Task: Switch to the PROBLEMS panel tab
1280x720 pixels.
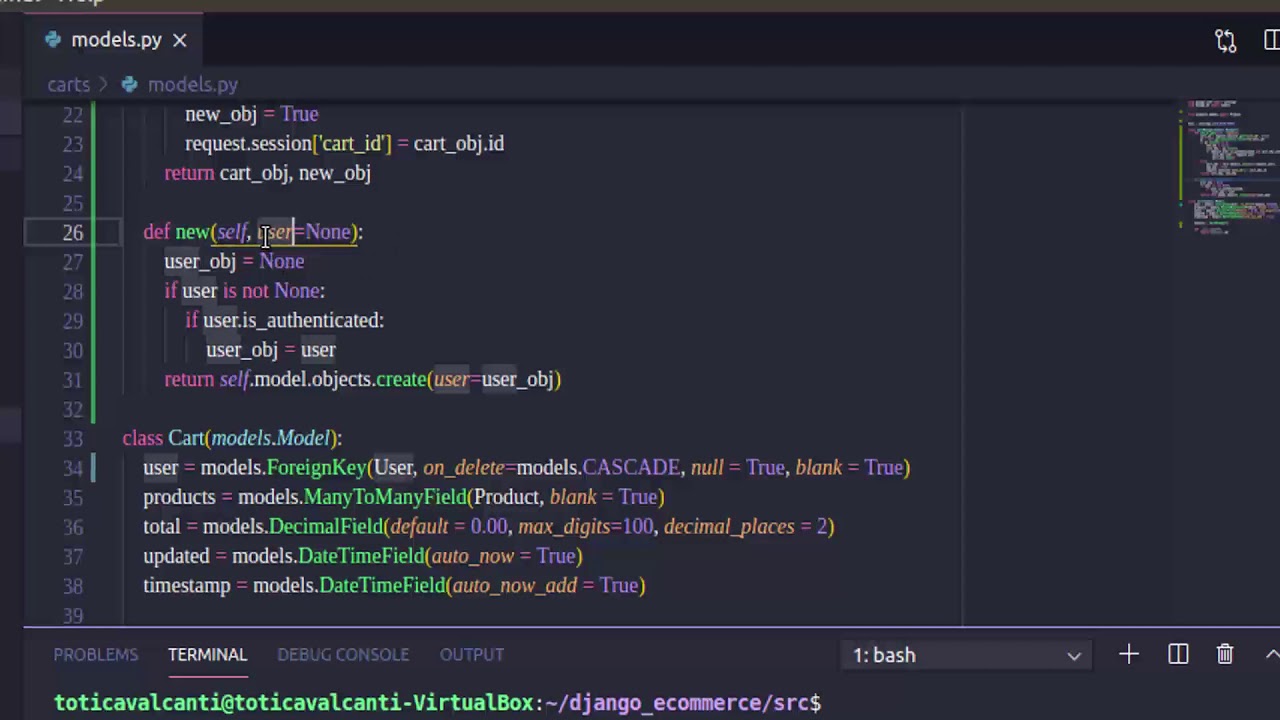Action: coord(96,655)
